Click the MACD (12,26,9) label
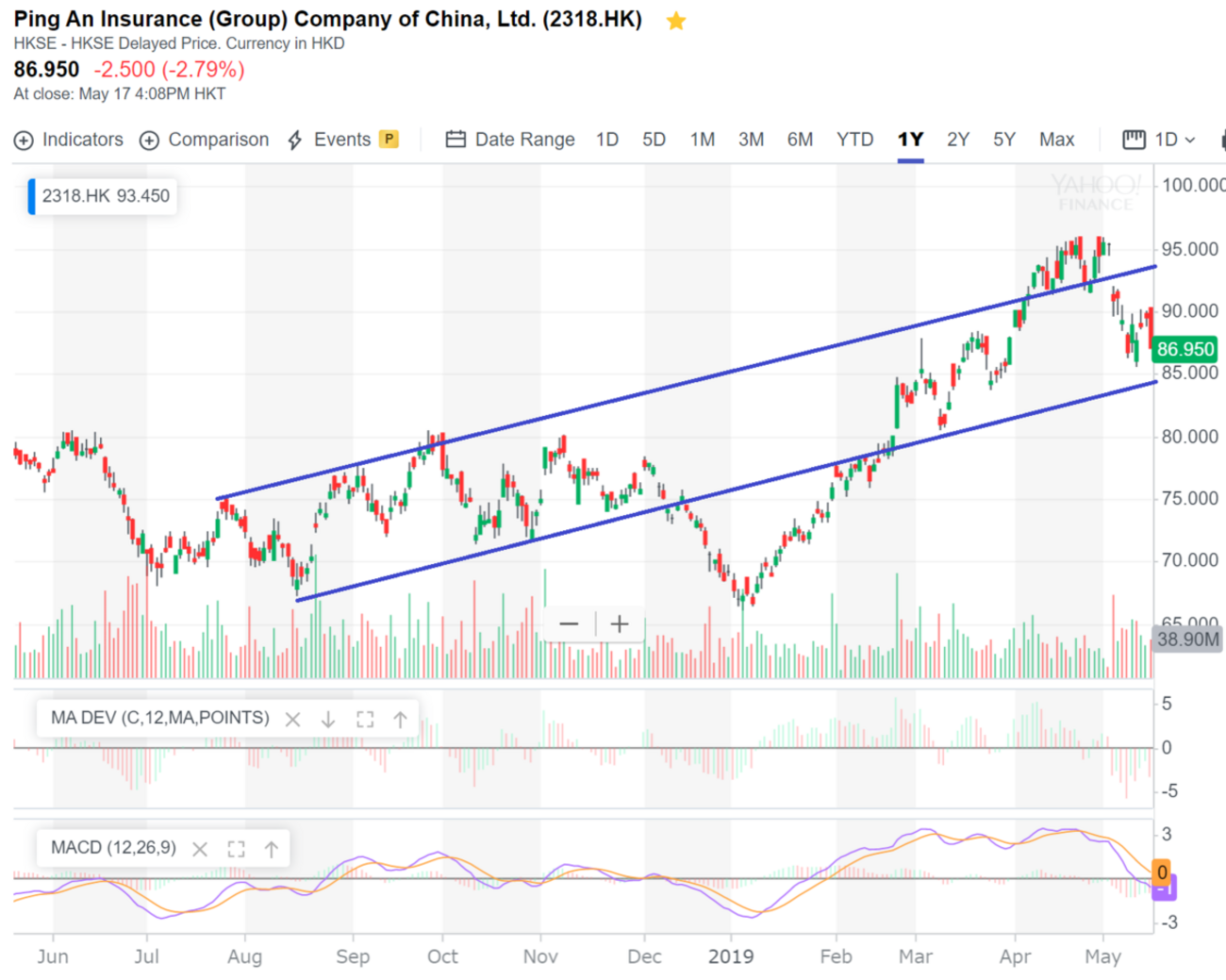 tap(113, 847)
